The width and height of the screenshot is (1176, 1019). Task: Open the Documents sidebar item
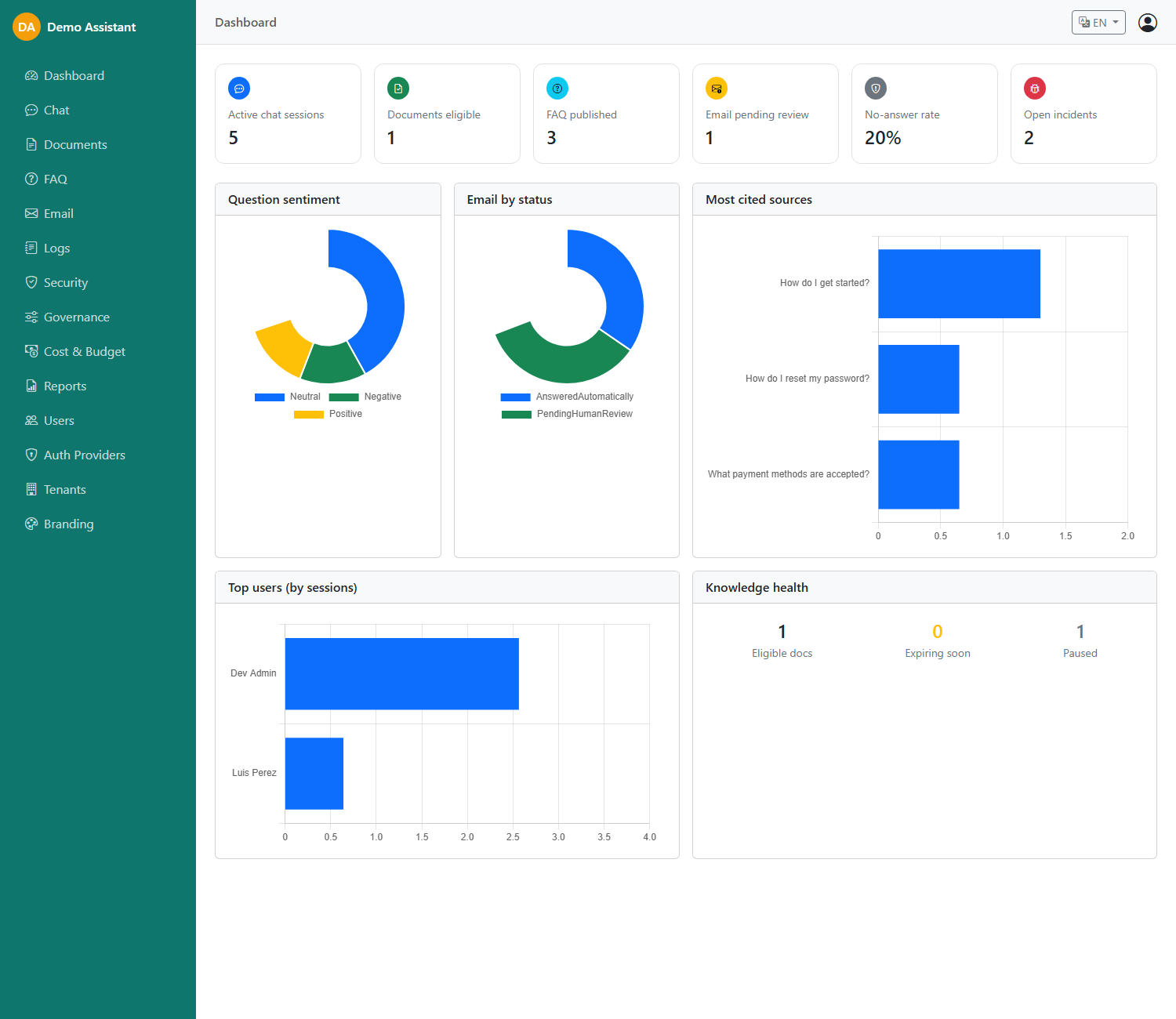pyautogui.click(x=98, y=145)
